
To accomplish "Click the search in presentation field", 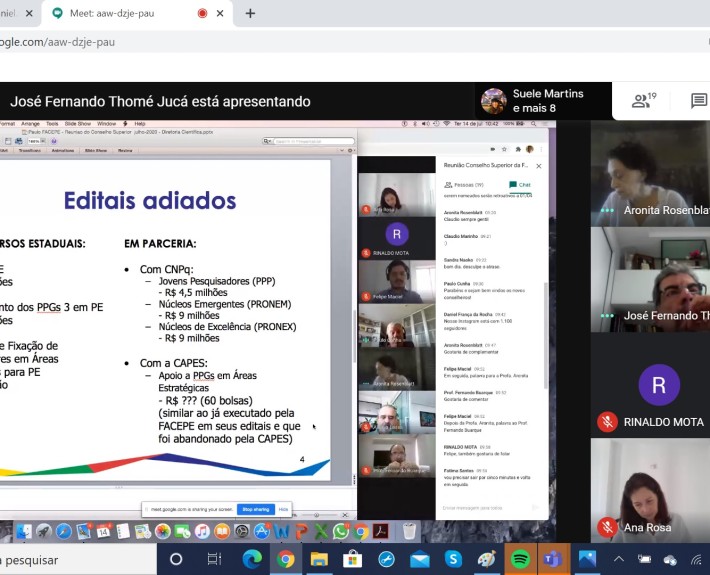I will point(312,141).
